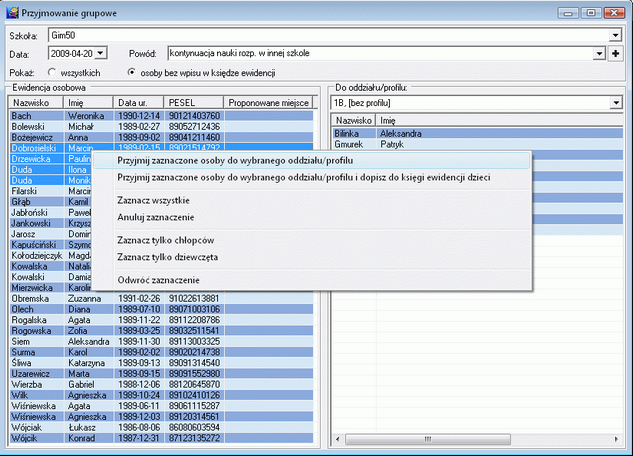Choose 'Przyjmij zaznaczone osoby do wybranego oddziału/profilu'
This screenshot has height=456, width=633.
[311, 161]
